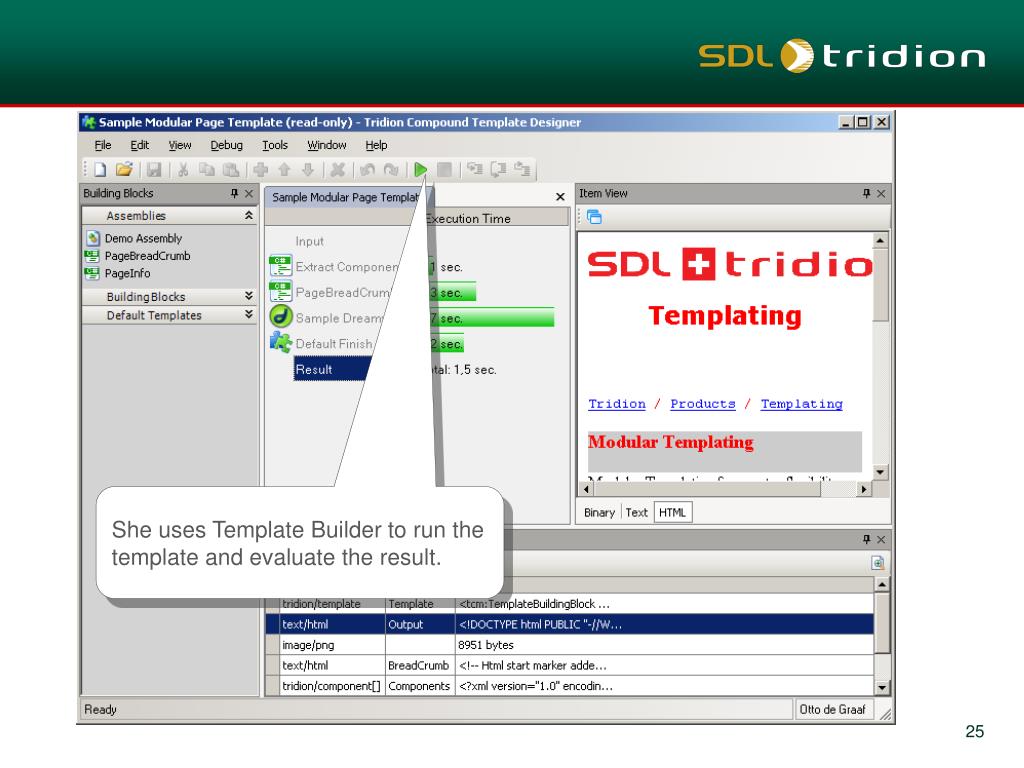Viewport: 1024px width, 768px height.
Task: Close the Item View panel
Action: [x=881, y=193]
